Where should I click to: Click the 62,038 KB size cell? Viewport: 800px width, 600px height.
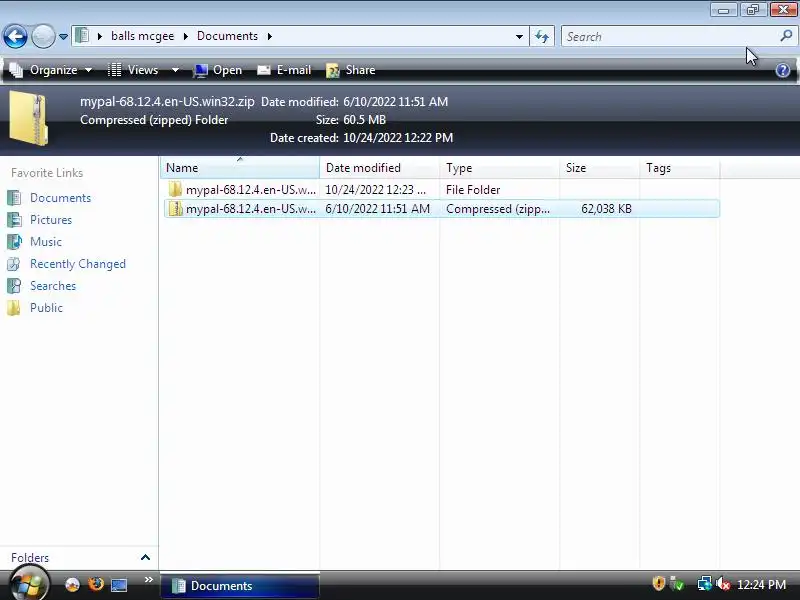tap(606, 209)
